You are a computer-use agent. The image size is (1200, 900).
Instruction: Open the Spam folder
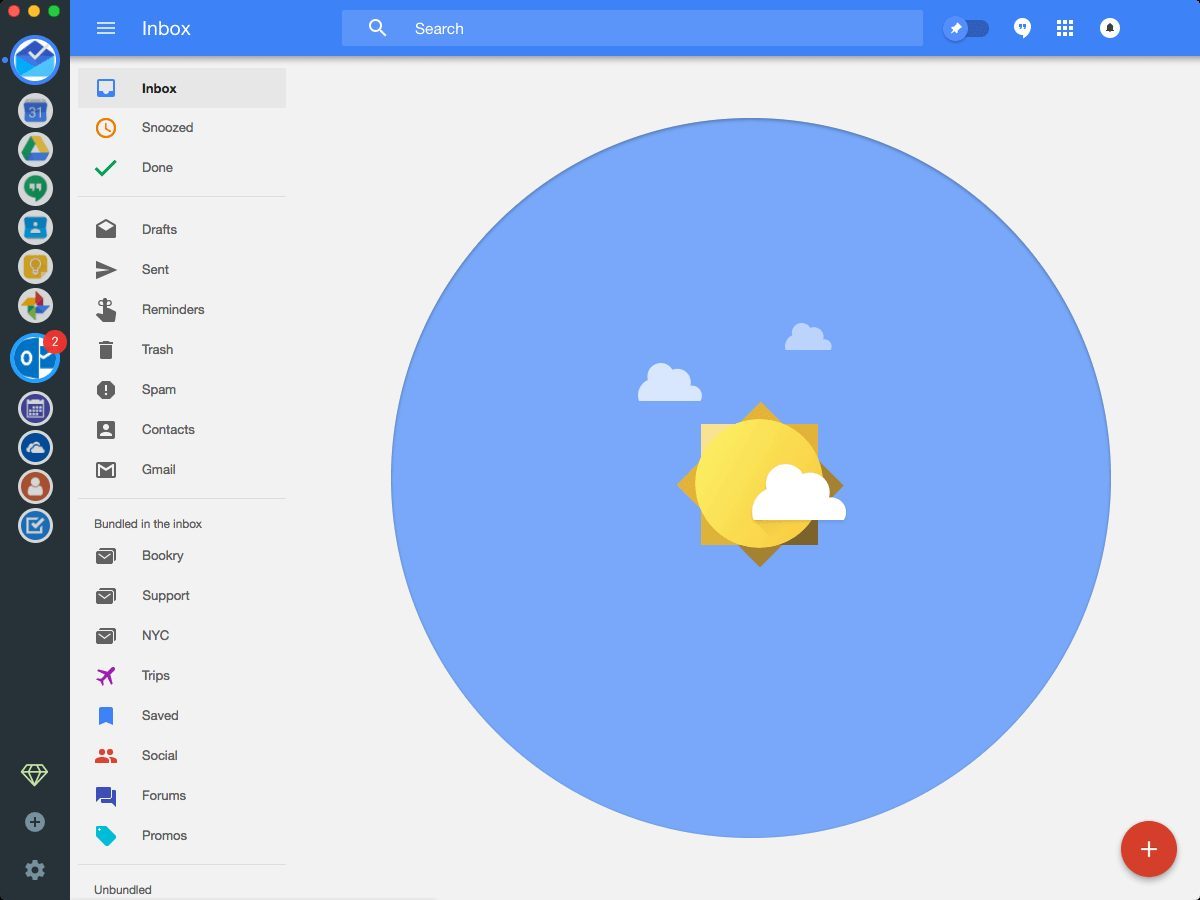click(x=182, y=390)
